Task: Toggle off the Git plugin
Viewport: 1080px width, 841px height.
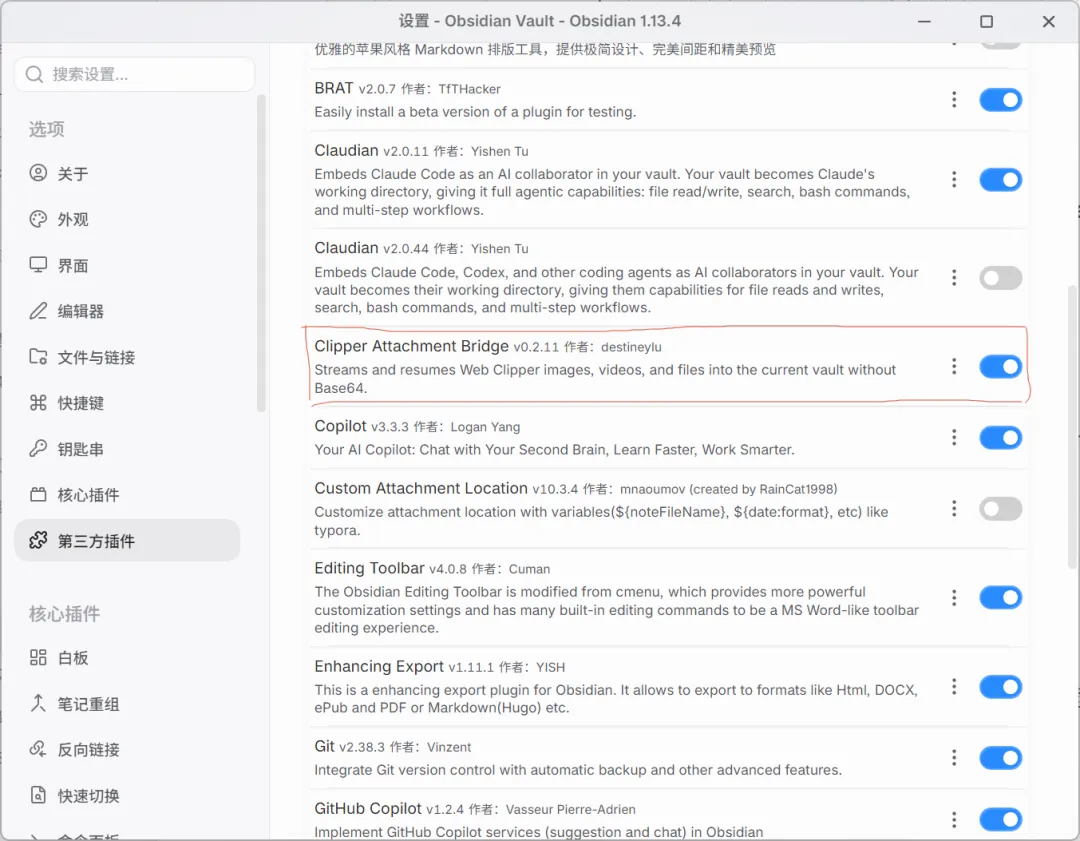Action: click(1000, 758)
